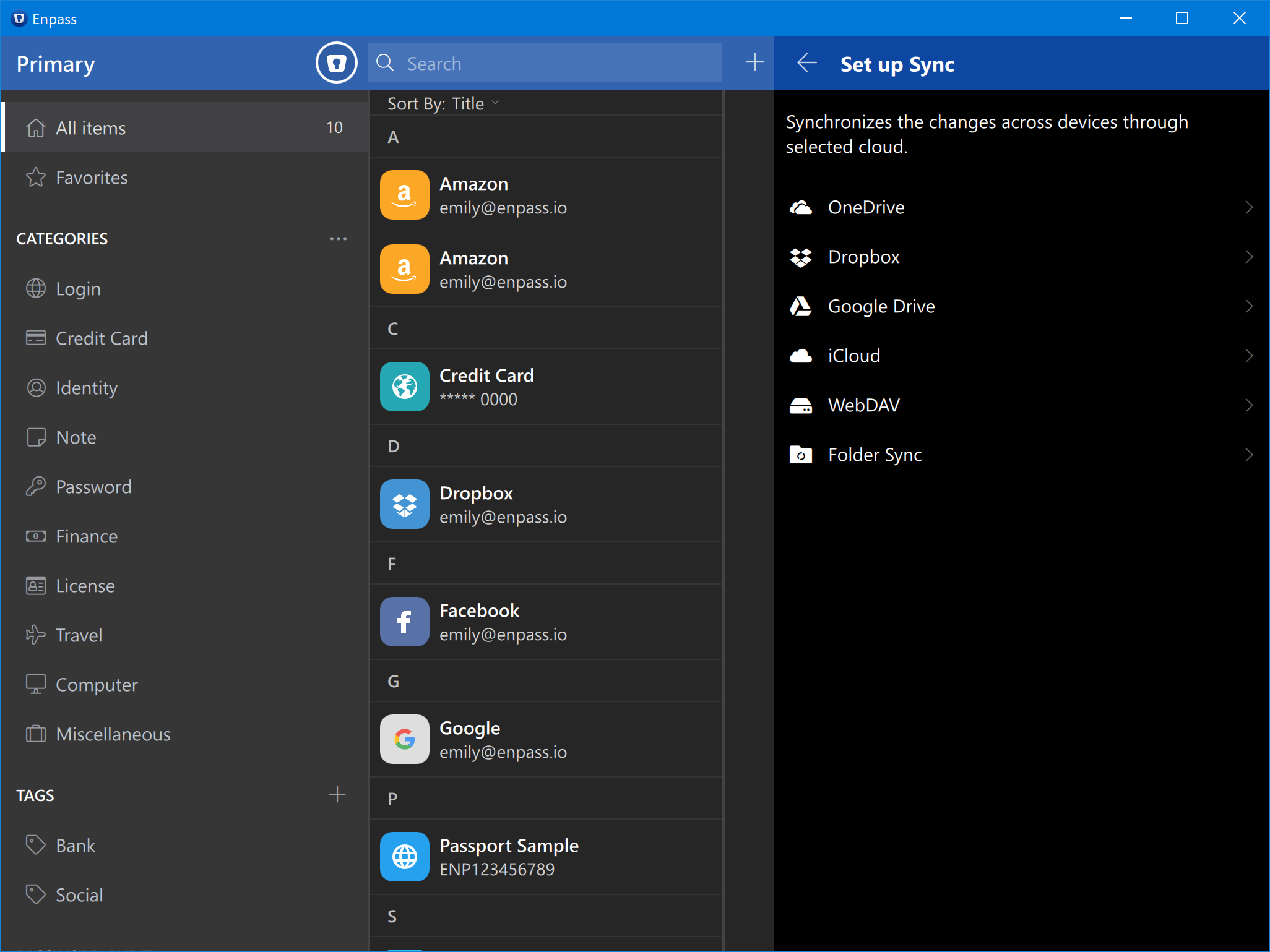Choose WebDAV as sync option
Image resolution: width=1270 pixels, height=952 pixels.
click(1021, 405)
